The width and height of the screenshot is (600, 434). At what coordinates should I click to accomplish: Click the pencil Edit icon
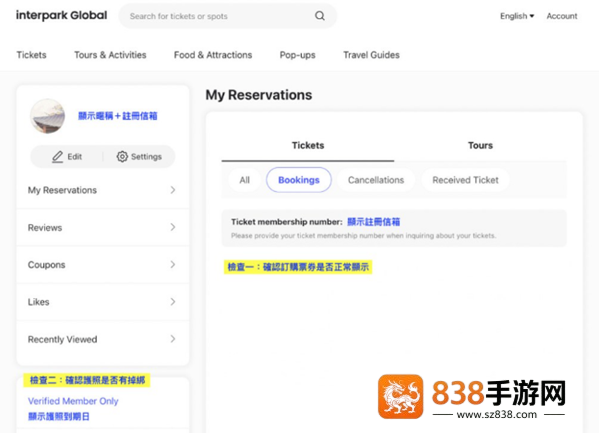click(57, 157)
